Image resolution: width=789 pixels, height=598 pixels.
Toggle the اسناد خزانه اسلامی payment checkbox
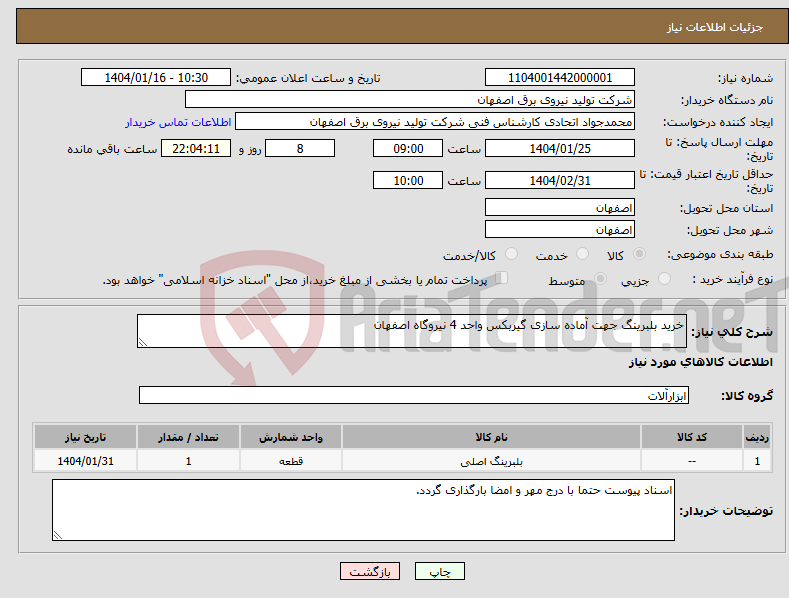[x=502, y=278]
